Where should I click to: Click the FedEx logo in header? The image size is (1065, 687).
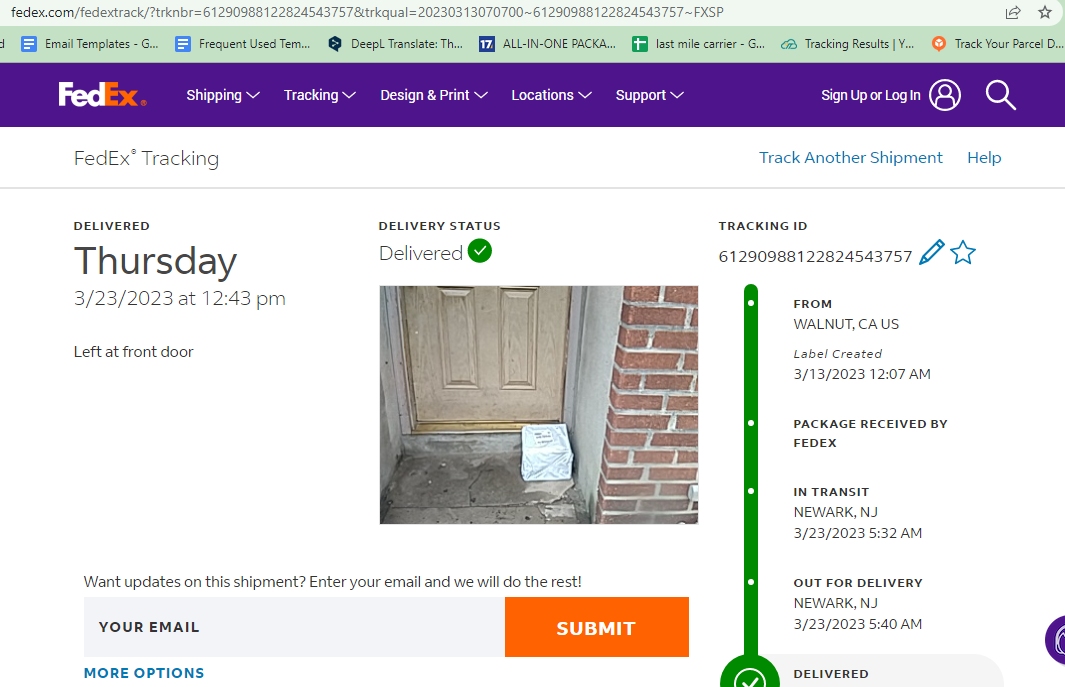[102, 94]
